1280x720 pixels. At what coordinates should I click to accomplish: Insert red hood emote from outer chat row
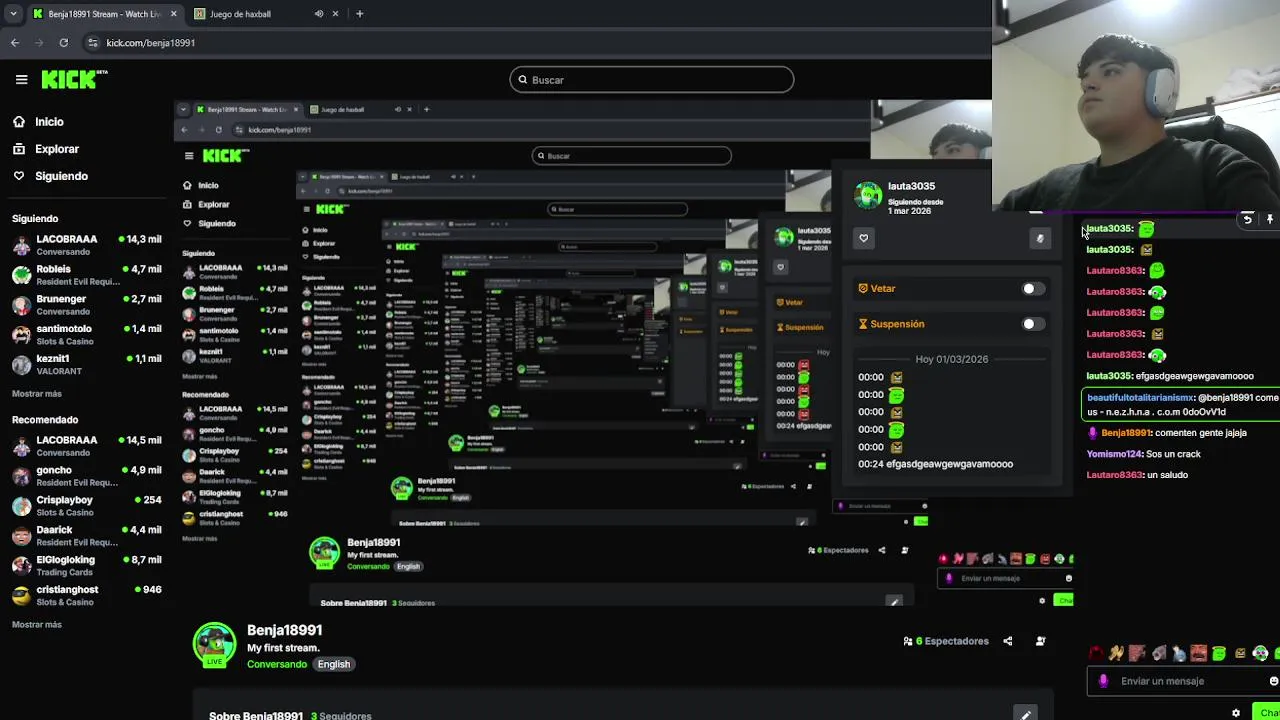1097,654
